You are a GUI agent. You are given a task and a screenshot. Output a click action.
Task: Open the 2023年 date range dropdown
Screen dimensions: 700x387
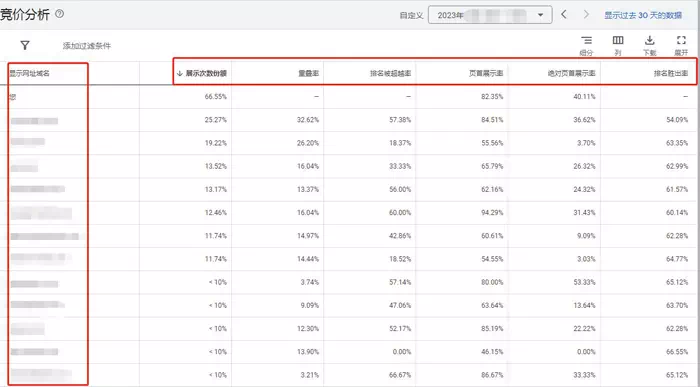coord(490,15)
